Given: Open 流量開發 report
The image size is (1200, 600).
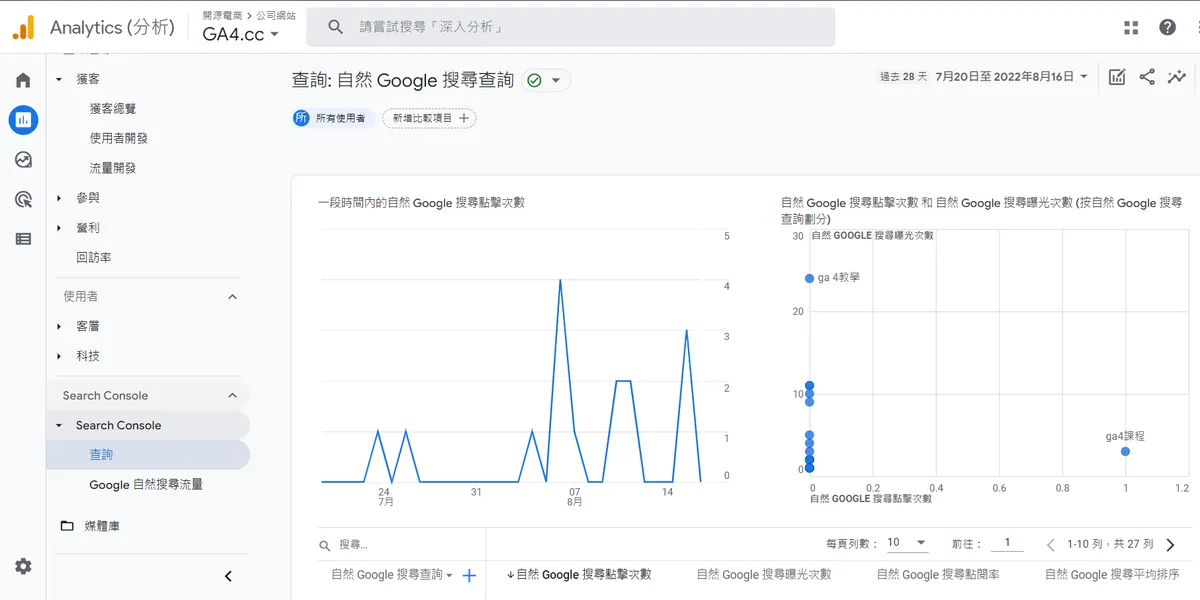Looking at the screenshot, I should click(113, 168).
